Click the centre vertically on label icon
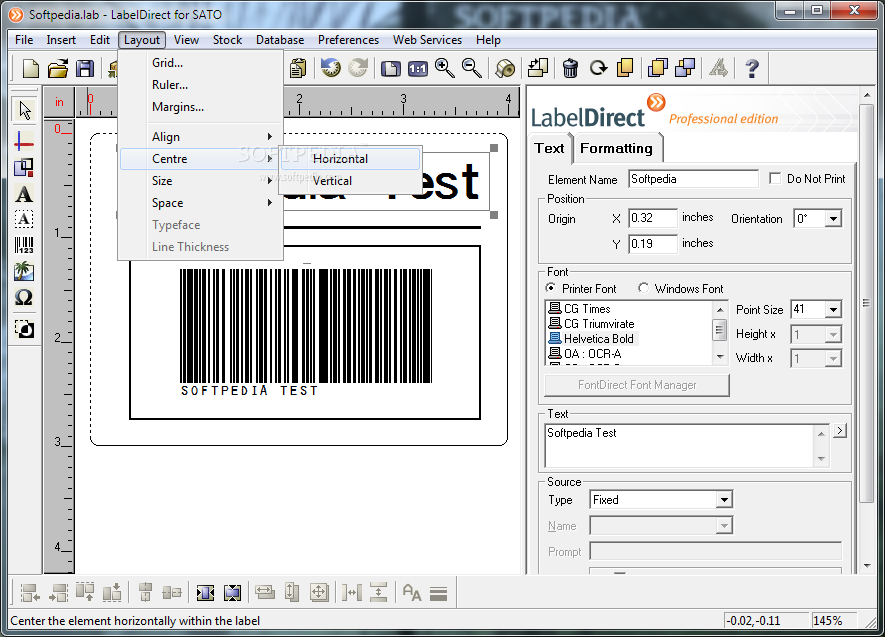 [x=233, y=593]
